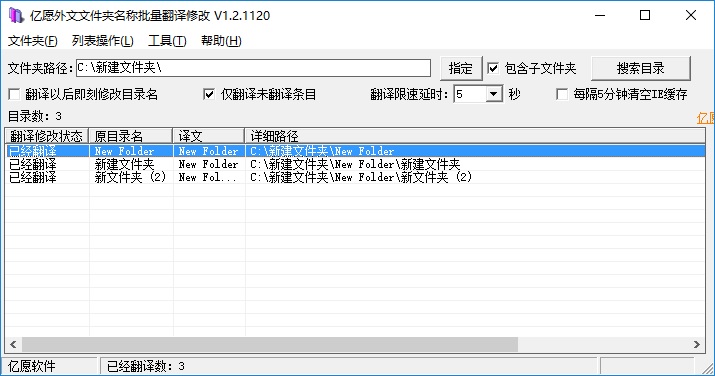Image resolution: width=715 pixels, height=376 pixels.
Task: Click the horizontal scrollbar right arrow
Action: tap(697, 345)
